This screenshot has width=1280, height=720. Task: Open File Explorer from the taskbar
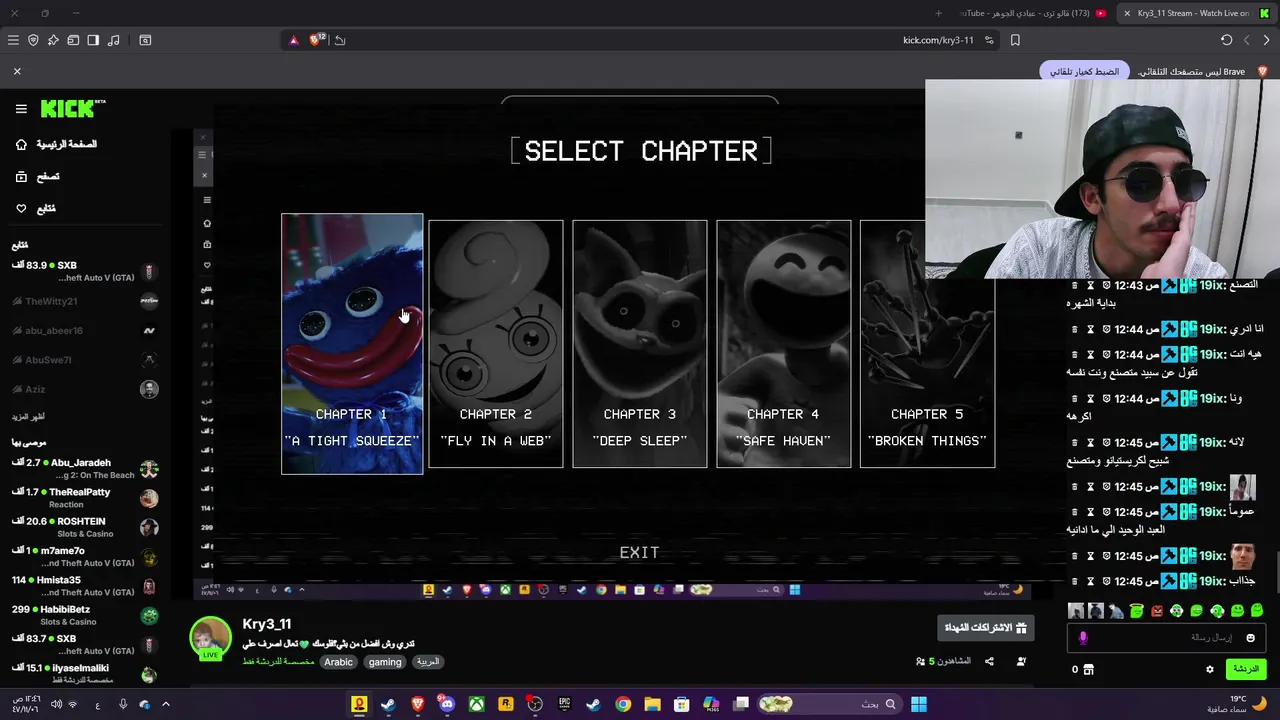(652, 704)
